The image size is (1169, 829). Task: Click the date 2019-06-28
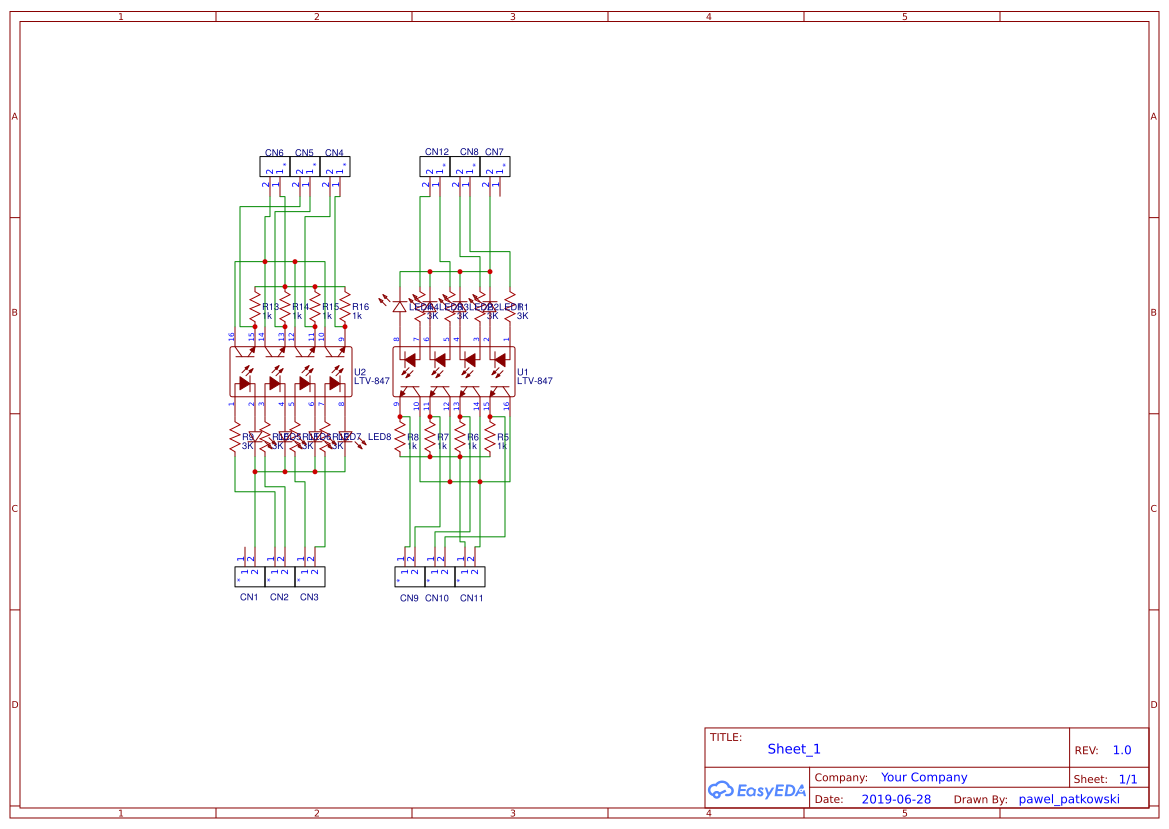pyautogui.click(x=897, y=798)
